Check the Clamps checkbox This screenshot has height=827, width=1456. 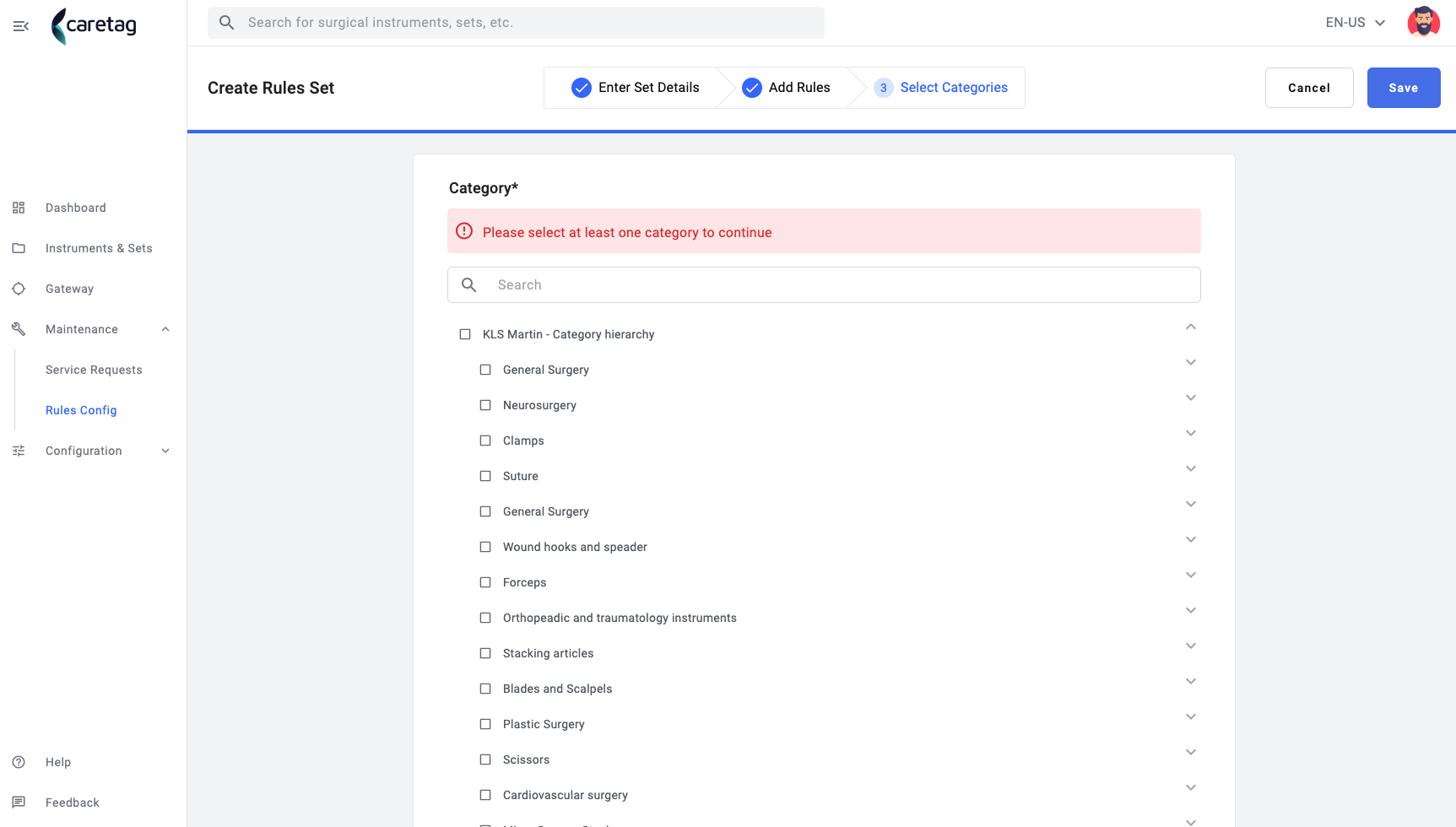tap(485, 441)
